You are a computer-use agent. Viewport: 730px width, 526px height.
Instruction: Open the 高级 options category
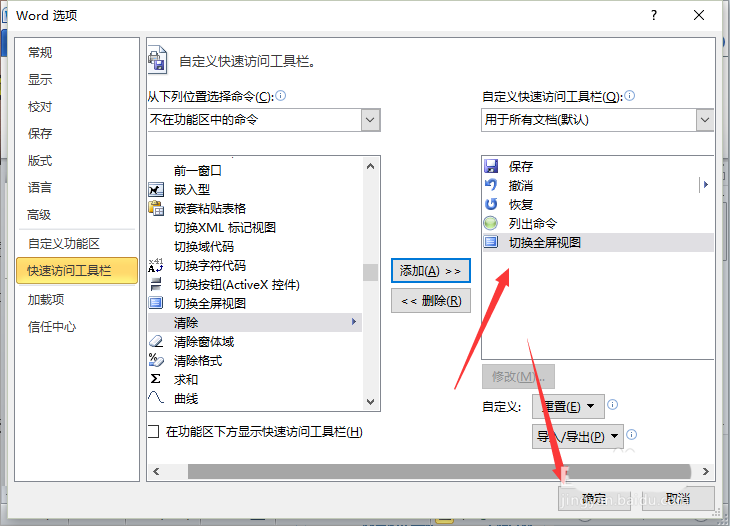pyautogui.click(x=39, y=215)
